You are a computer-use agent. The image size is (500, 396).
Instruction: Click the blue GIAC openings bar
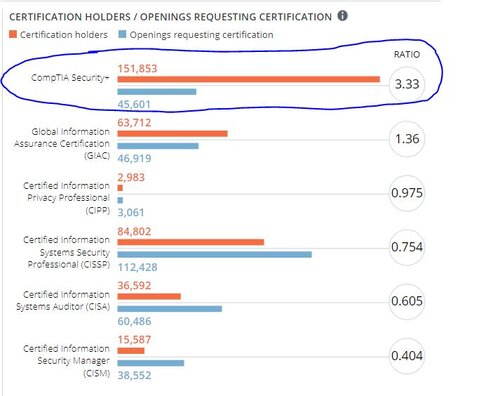point(158,146)
